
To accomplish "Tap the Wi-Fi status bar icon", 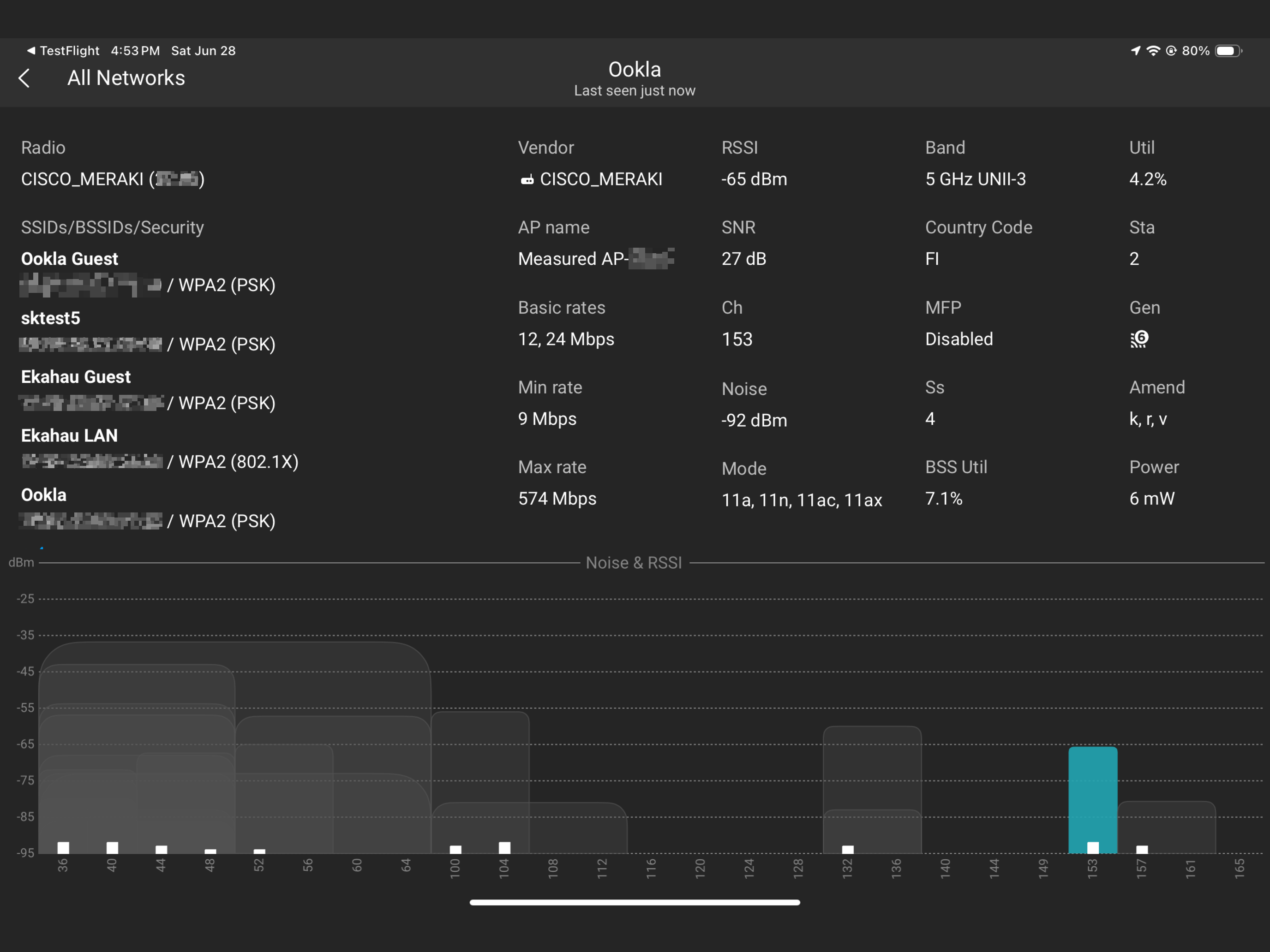I will point(1153,50).
